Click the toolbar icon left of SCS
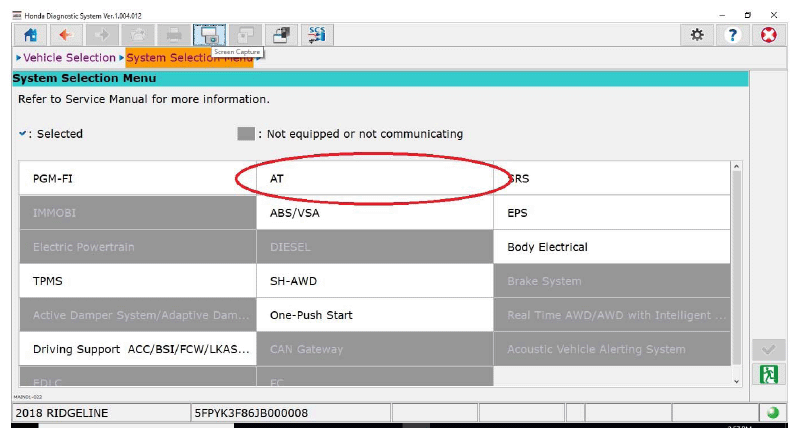The width and height of the screenshot is (799, 437). (x=281, y=35)
